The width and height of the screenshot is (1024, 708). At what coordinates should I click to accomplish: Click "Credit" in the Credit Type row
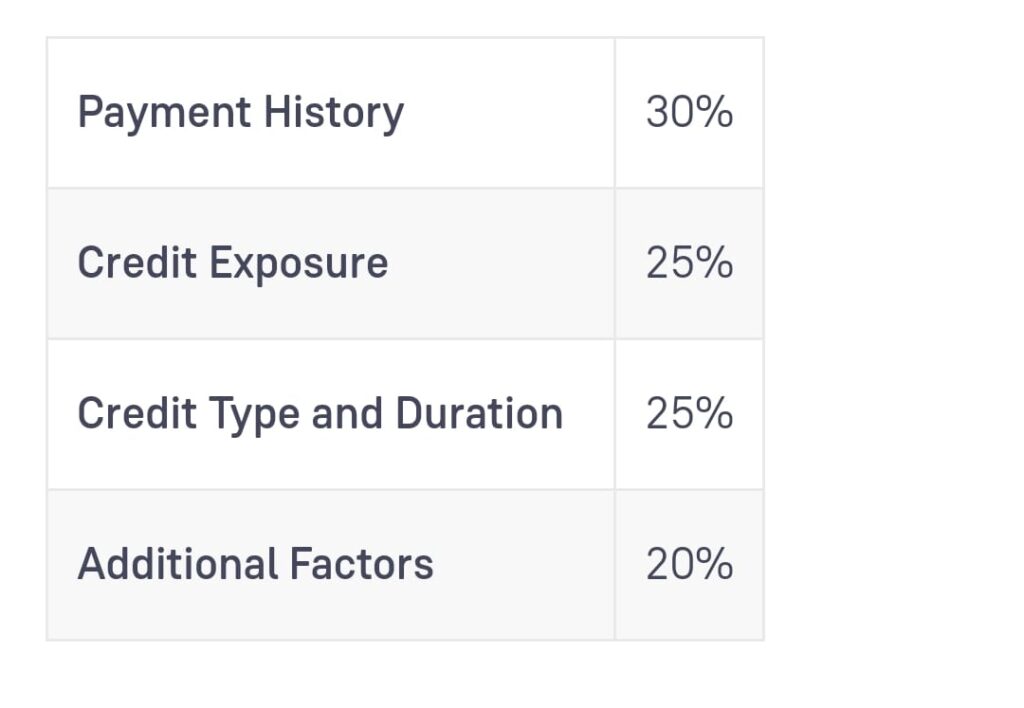pyautogui.click(x=136, y=414)
